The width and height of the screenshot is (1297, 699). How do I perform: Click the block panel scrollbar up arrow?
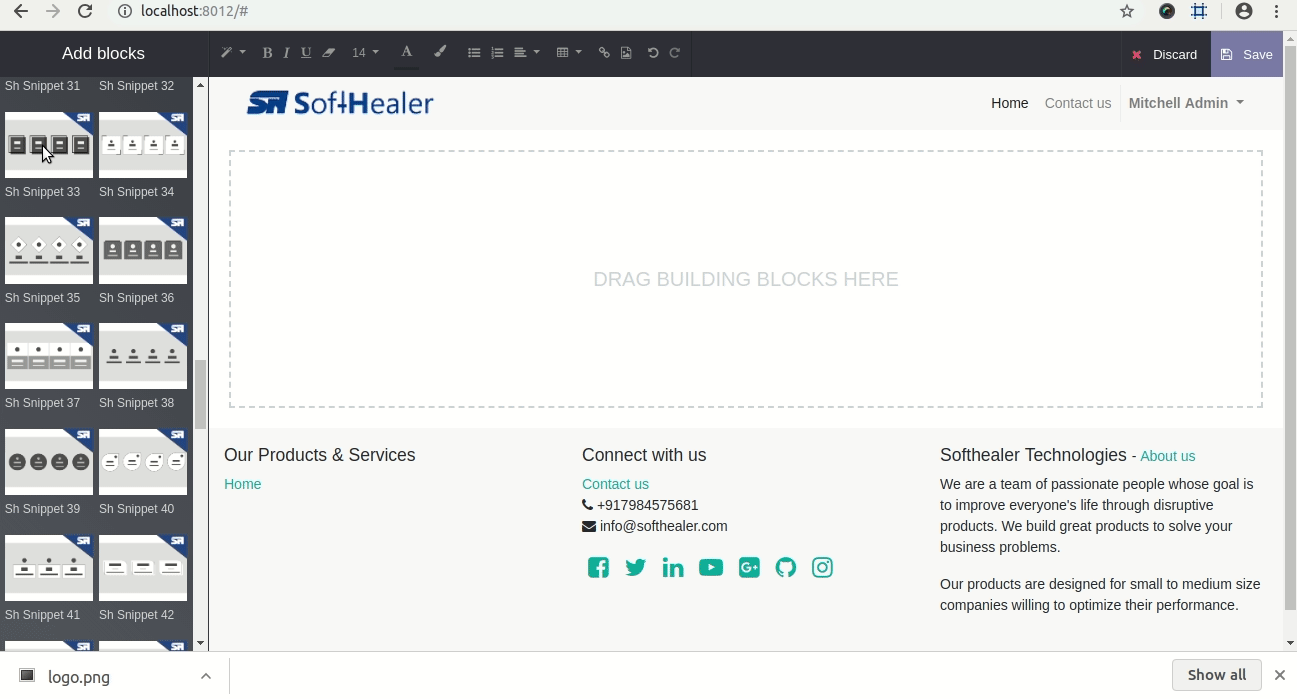[200, 85]
